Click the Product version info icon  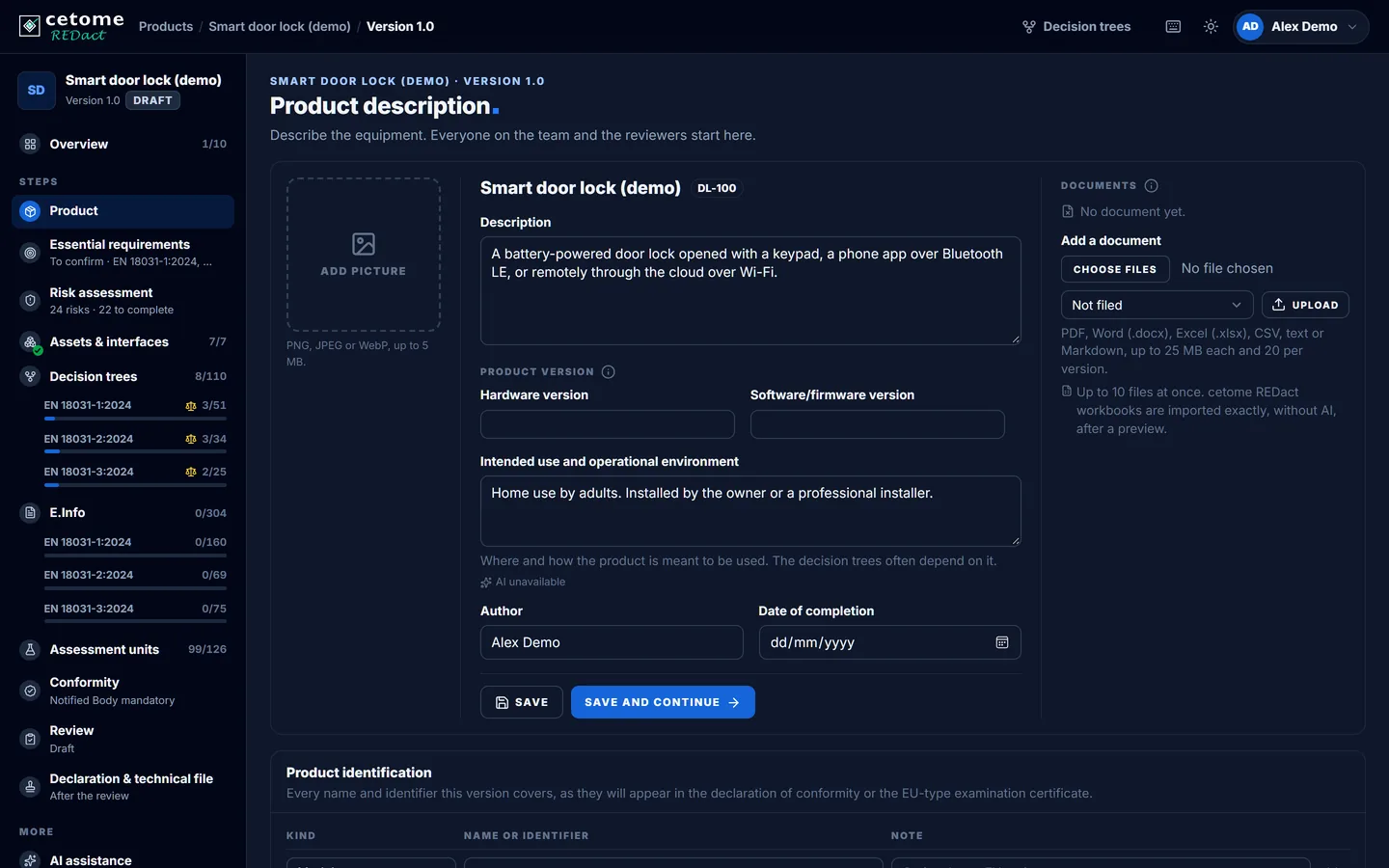click(x=609, y=372)
